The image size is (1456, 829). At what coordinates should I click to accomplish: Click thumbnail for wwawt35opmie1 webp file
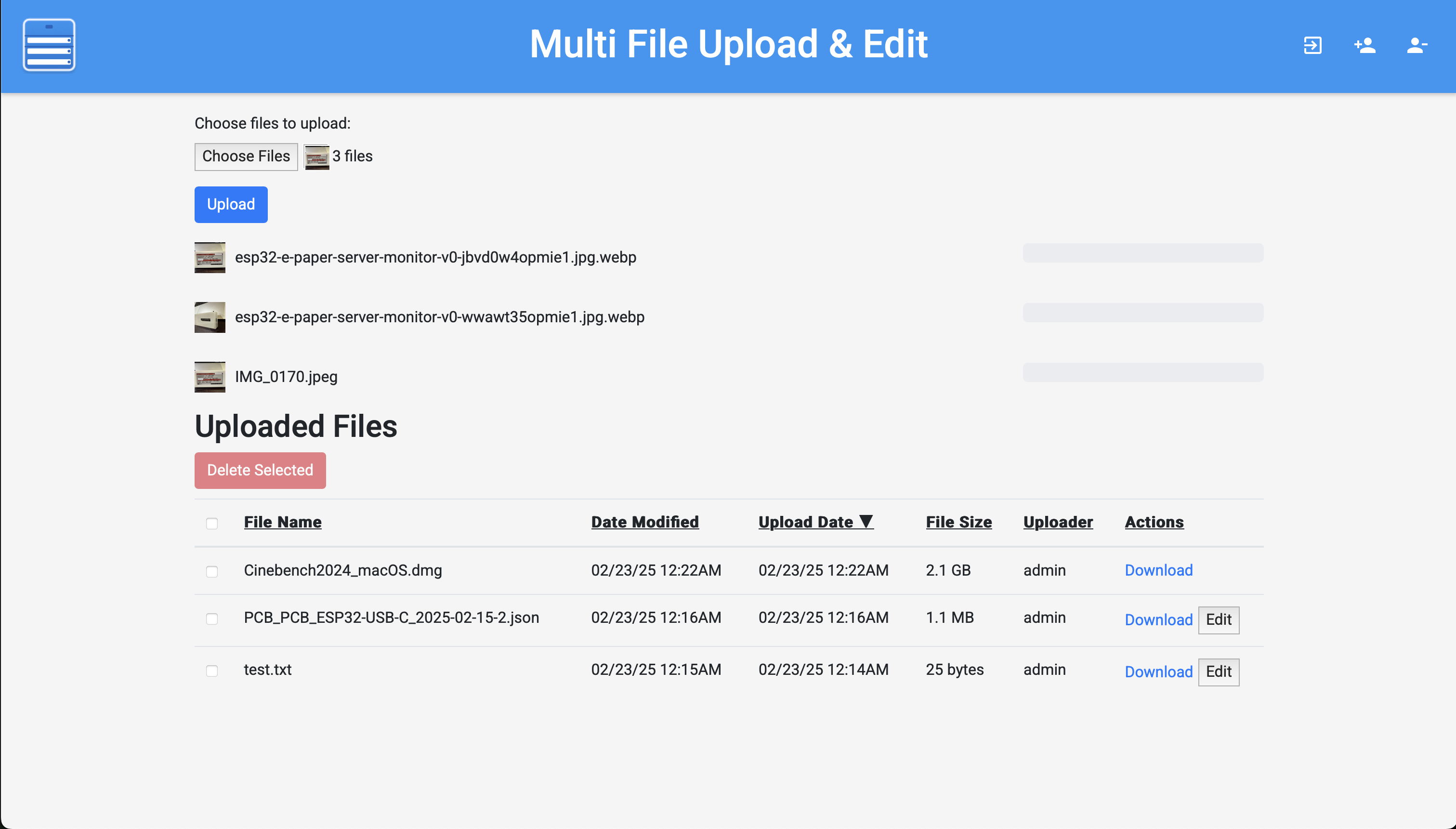(x=210, y=317)
